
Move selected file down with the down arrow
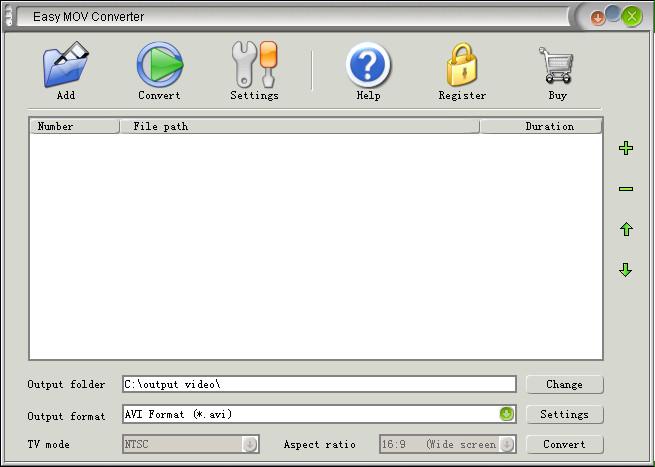626,270
